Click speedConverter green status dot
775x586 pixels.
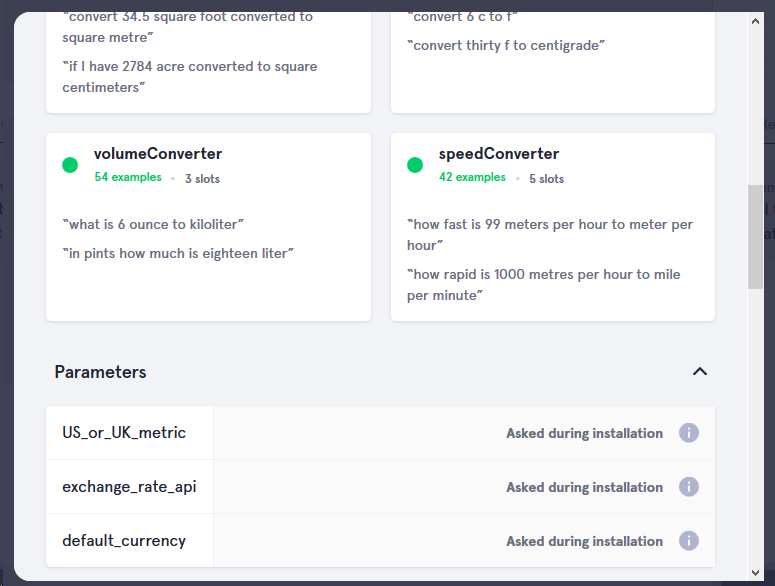pos(415,165)
